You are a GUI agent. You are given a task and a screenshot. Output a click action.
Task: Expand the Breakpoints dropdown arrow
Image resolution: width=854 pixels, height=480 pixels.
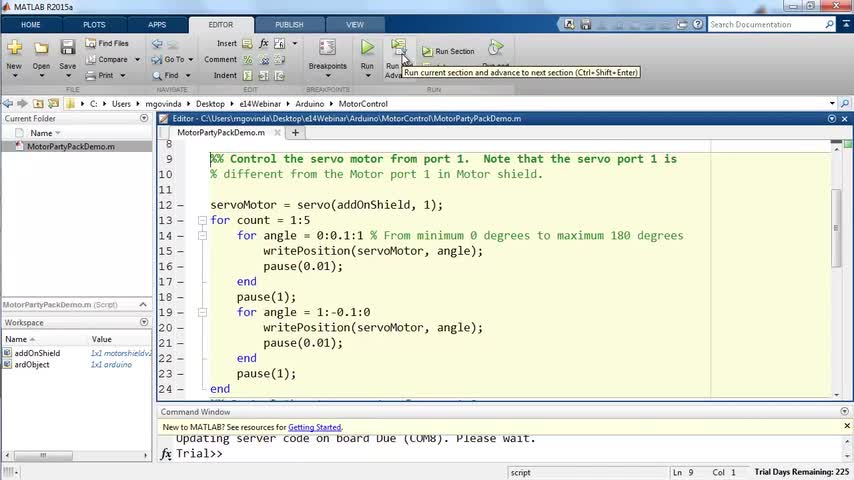click(327, 76)
